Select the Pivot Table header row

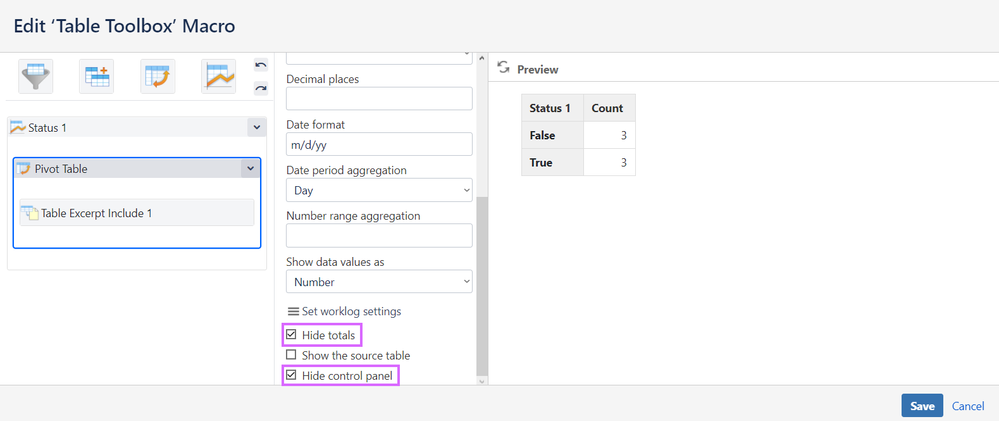click(x=136, y=169)
